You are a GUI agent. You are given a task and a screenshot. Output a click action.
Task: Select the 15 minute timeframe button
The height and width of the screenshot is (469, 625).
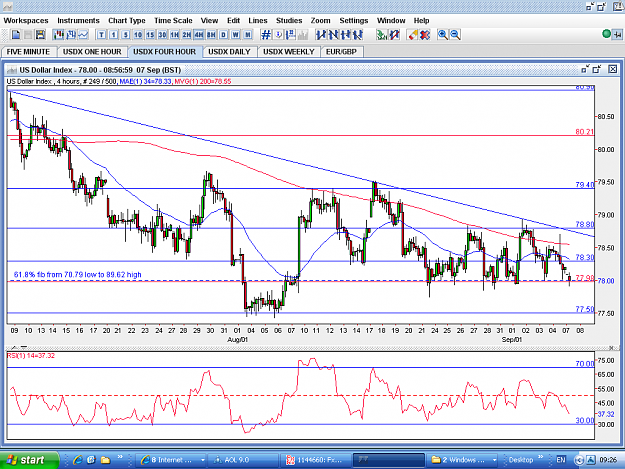coord(150,35)
